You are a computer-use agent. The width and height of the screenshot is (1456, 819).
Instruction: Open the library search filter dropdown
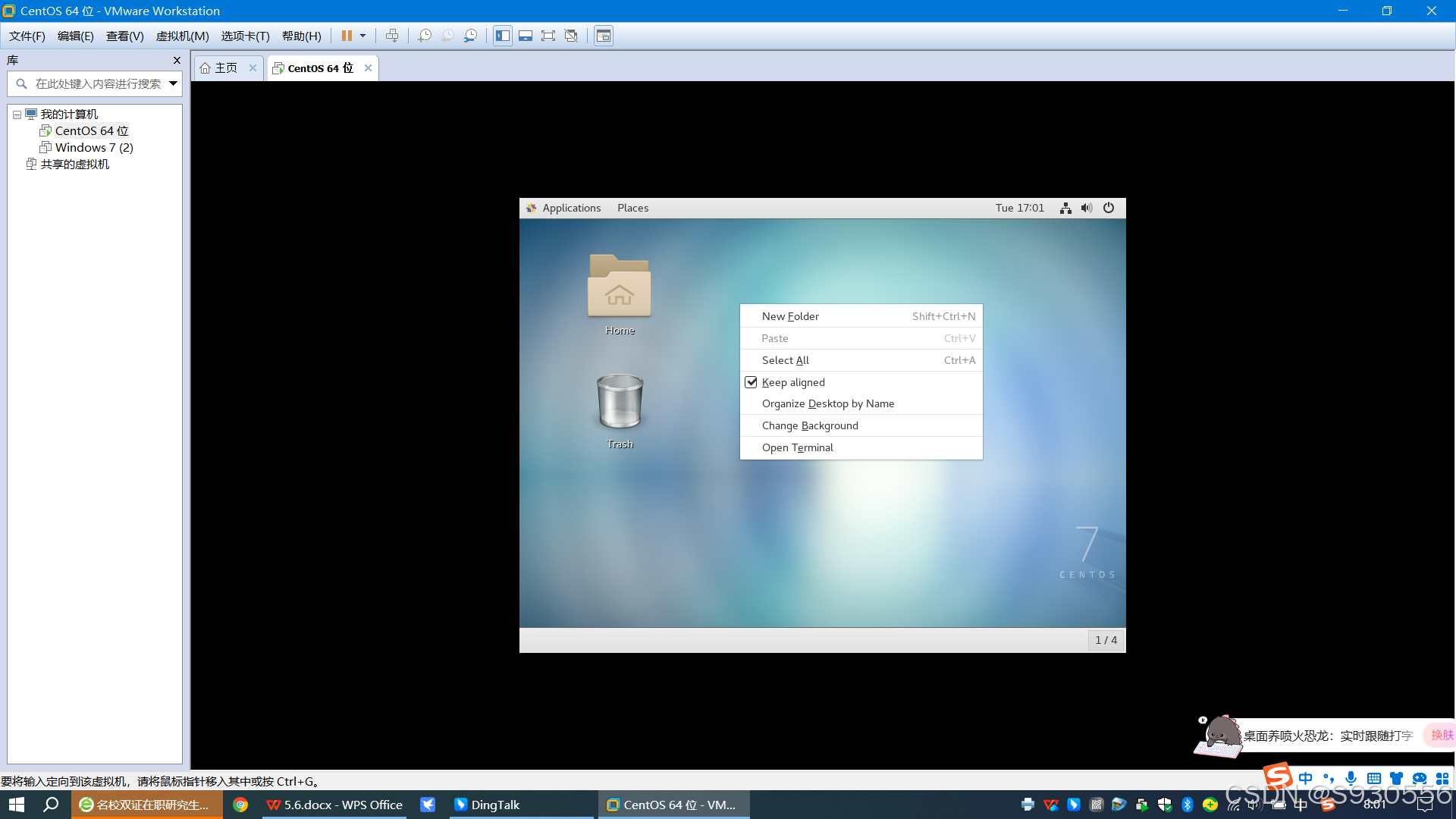[173, 83]
